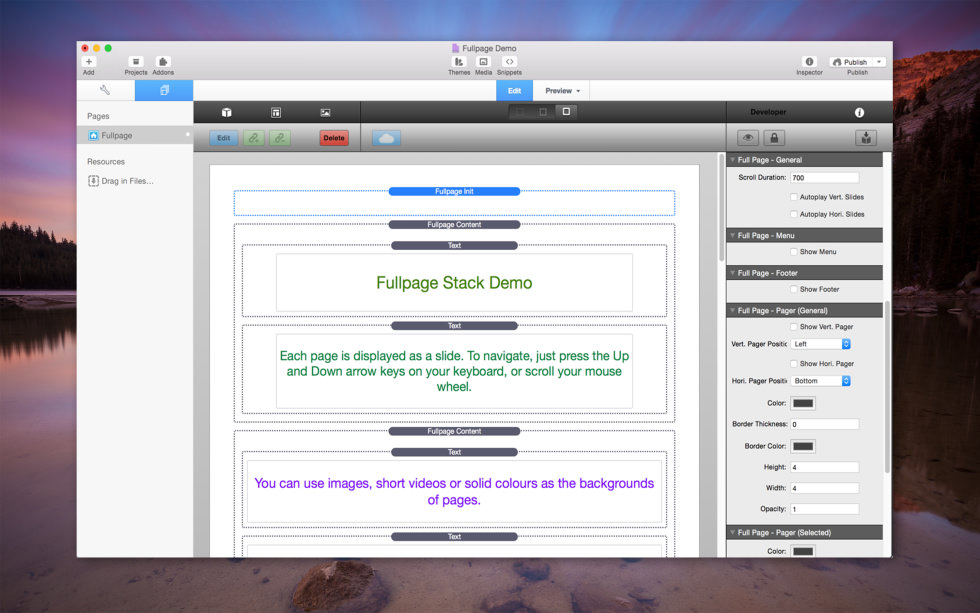
Task: Click the cloud icon button
Action: (386, 138)
